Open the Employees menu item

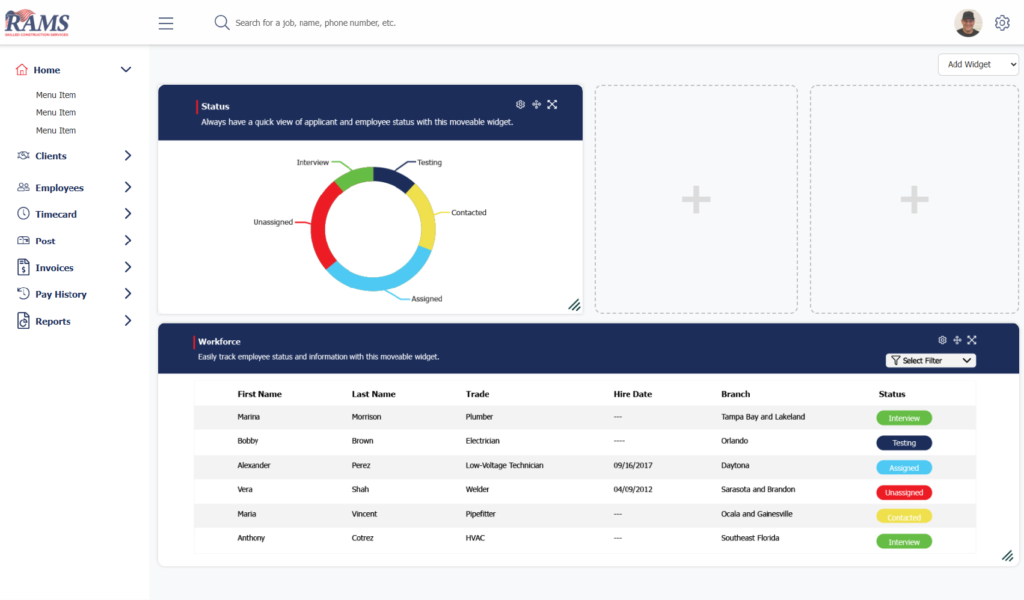coord(59,188)
